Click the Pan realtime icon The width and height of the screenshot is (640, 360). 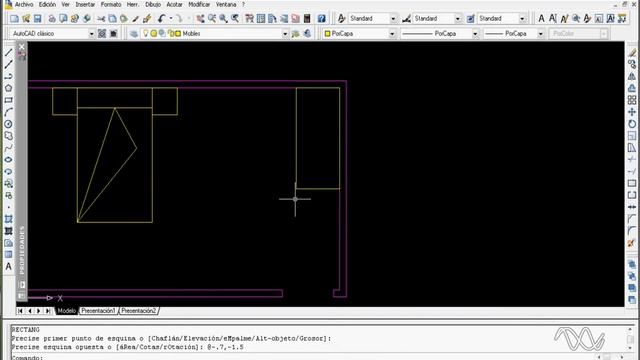(x=200, y=18)
